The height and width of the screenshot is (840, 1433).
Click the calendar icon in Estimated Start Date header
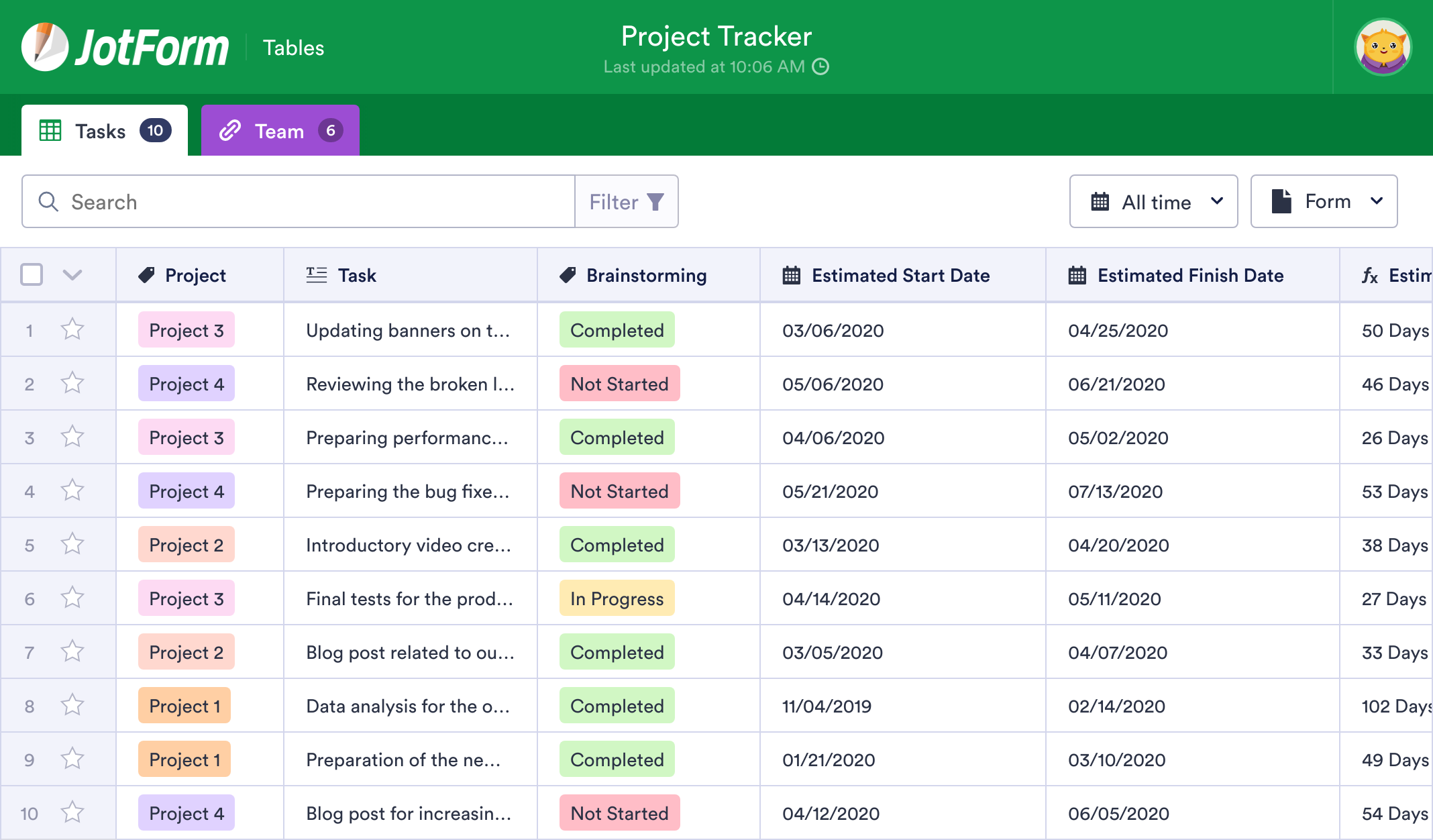pyautogui.click(x=792, y=275)
